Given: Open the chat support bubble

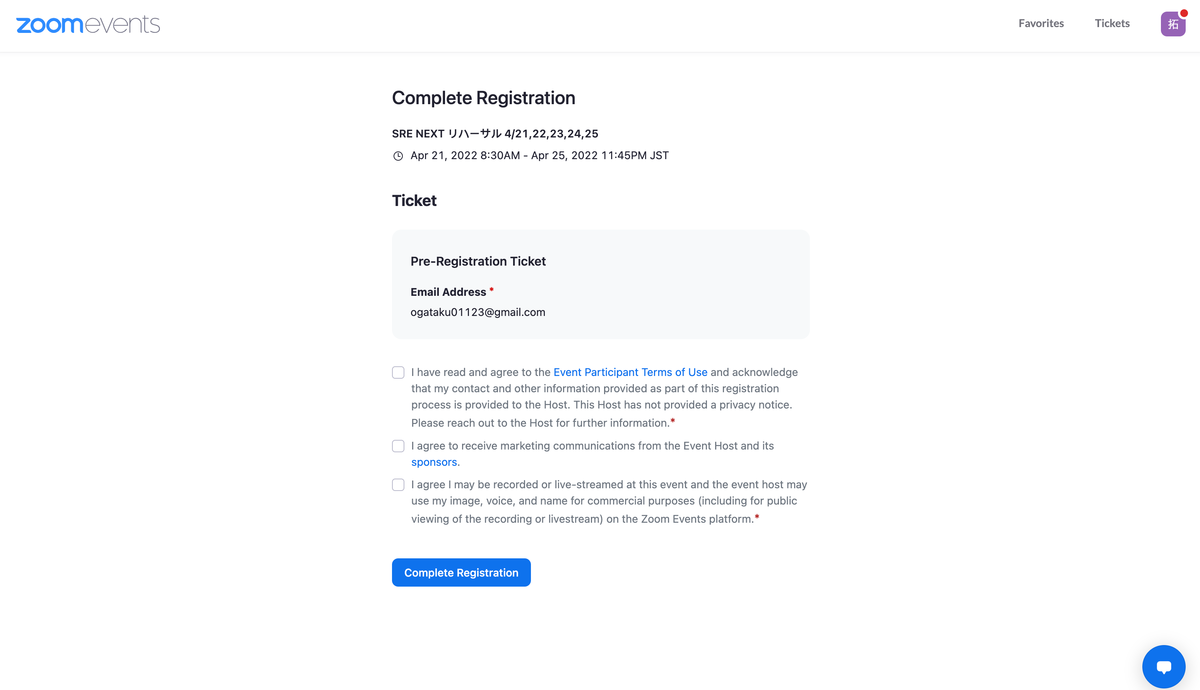Looking at the screenshot, I should pos(1163,666).
